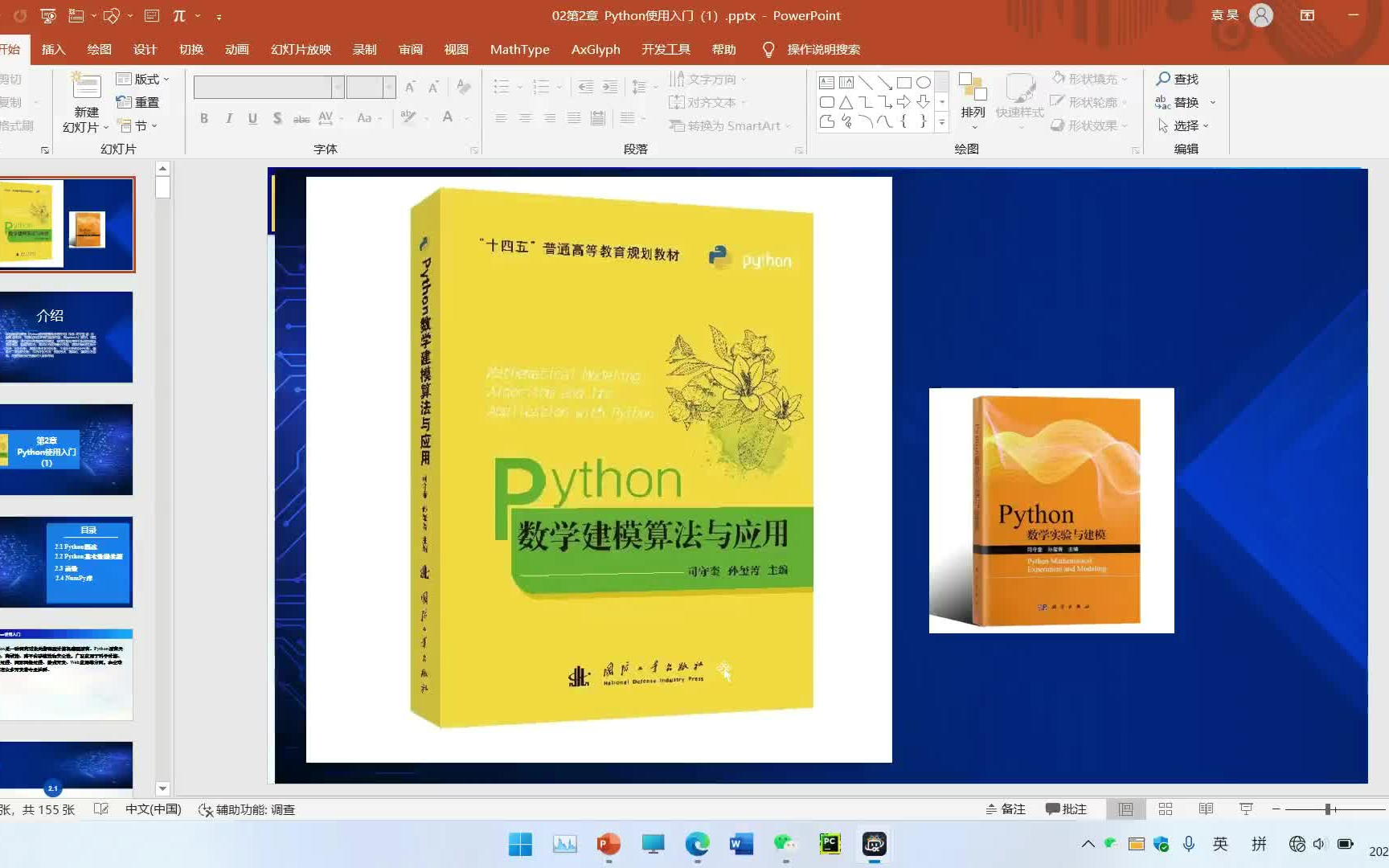Select the 介绍 slide thumbnail
The height and width of the screenshot is (868, 1389).
point(66,337)
